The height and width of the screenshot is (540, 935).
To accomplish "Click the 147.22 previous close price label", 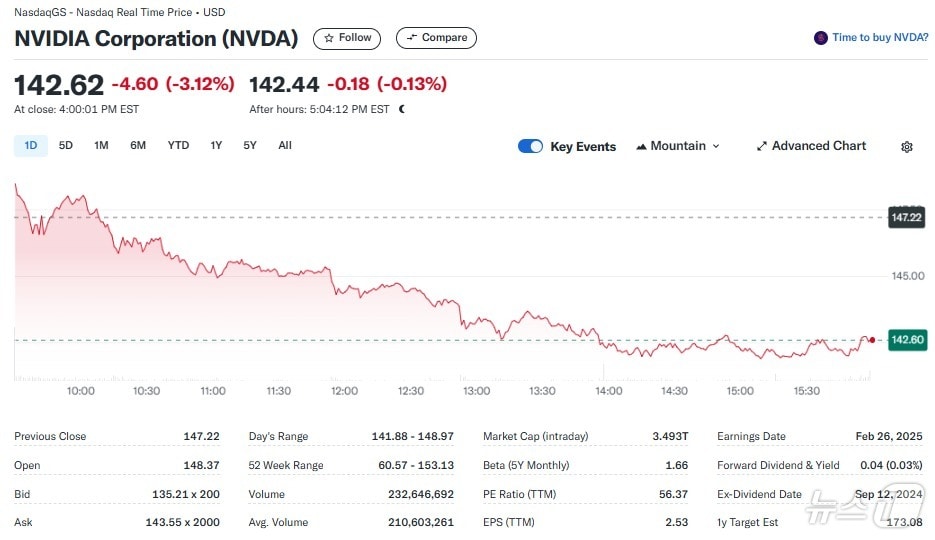I will pyautogui.click(x=906, y=217).
